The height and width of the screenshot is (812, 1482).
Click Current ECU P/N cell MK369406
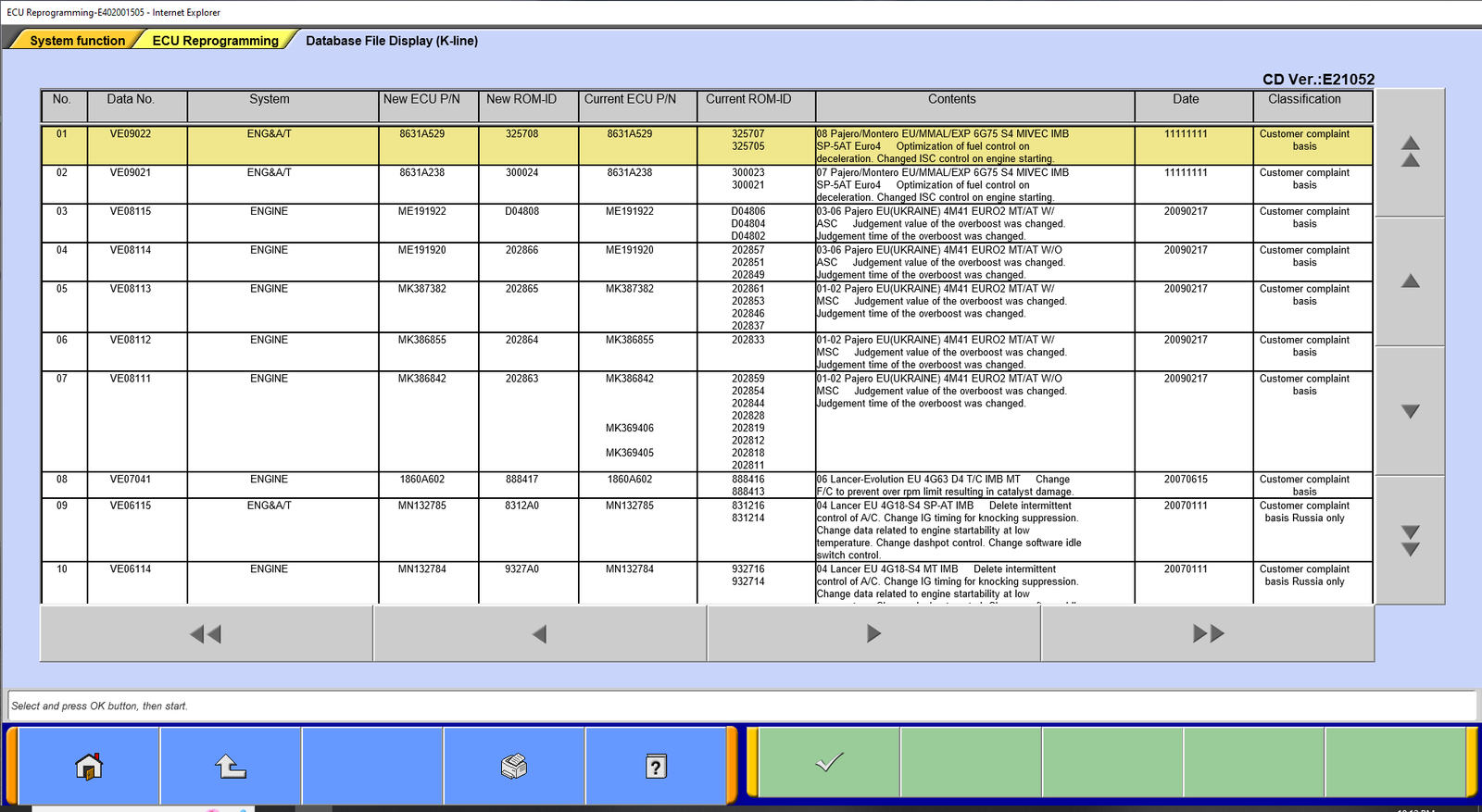pos(630,429)
